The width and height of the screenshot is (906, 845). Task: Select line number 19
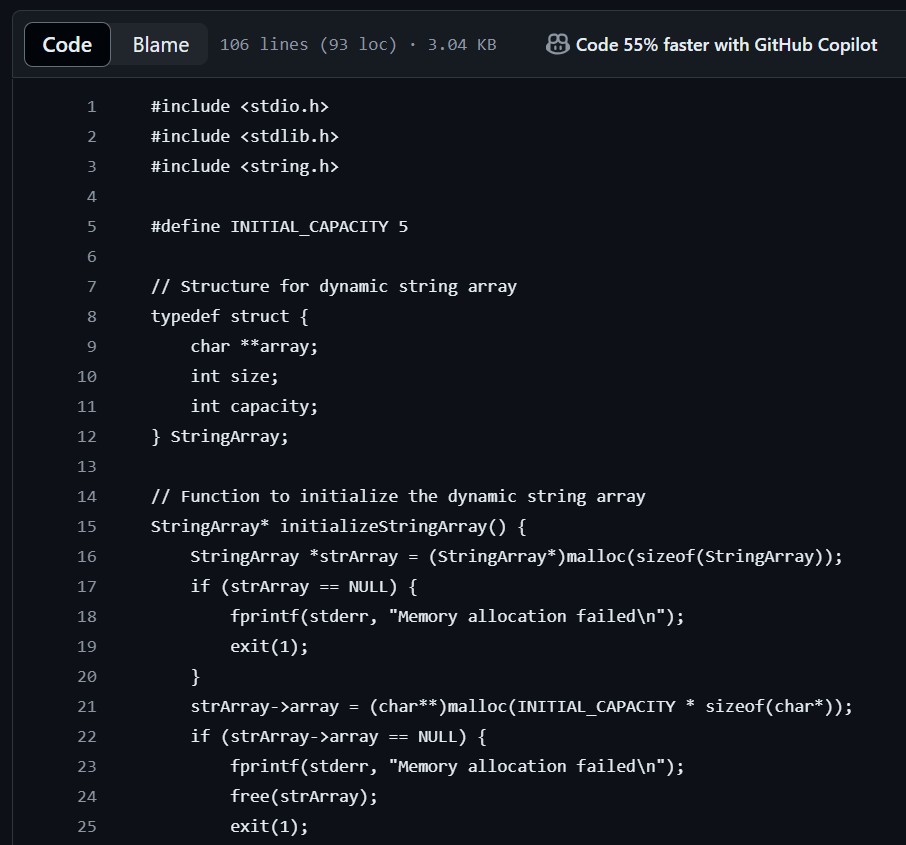tap(87, 647)
